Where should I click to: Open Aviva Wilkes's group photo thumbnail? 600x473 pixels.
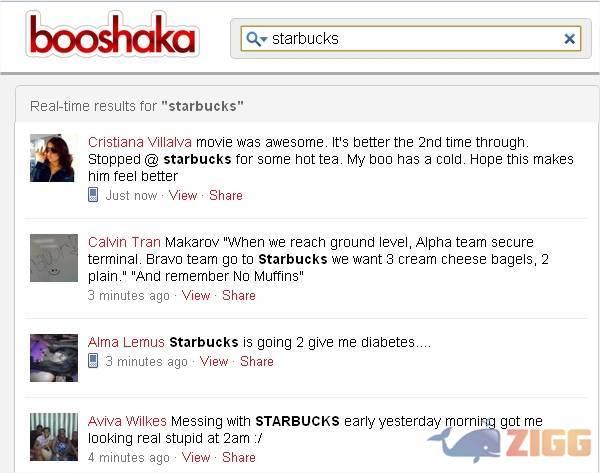(54, 437)
